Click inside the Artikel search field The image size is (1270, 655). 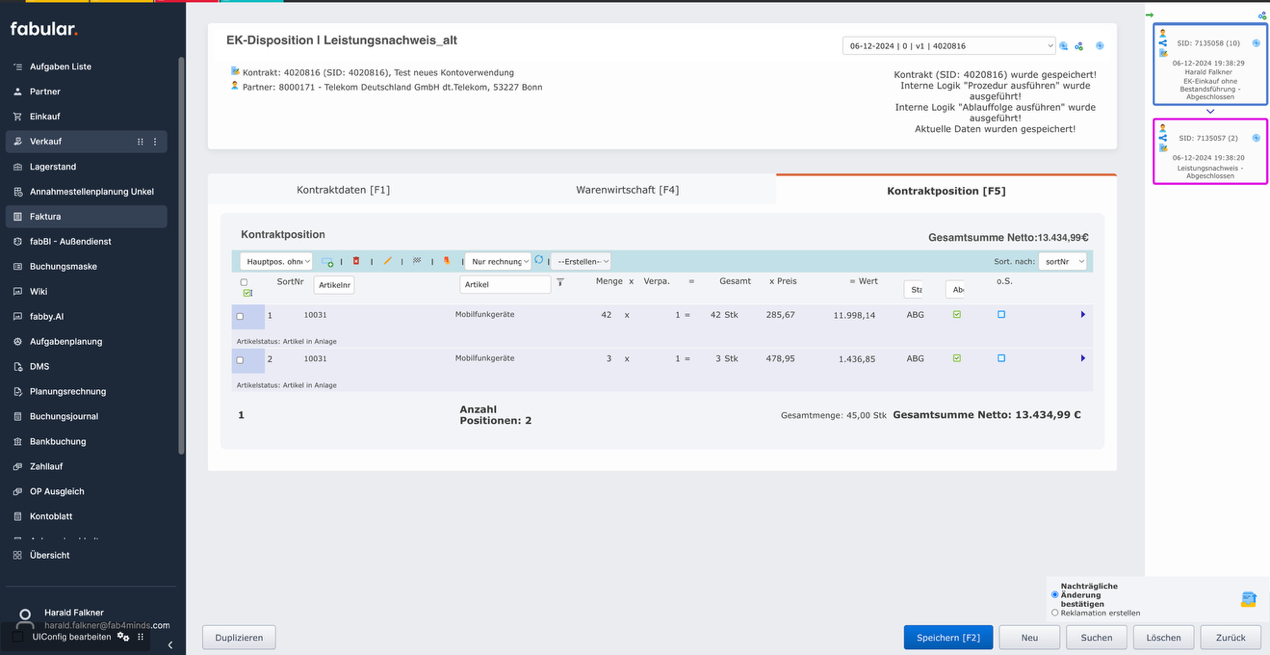[504, 284]
